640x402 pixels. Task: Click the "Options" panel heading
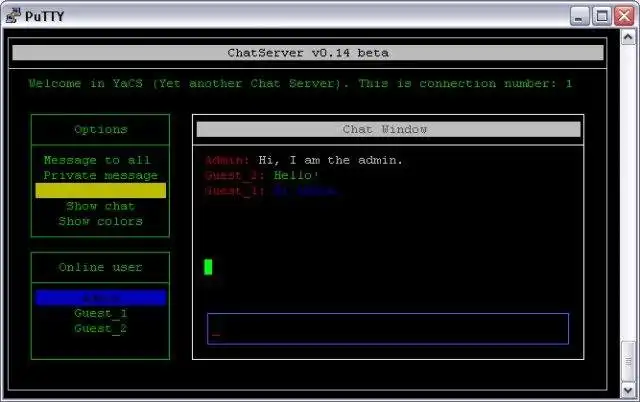pyautogui.click(x=100, y=129)
